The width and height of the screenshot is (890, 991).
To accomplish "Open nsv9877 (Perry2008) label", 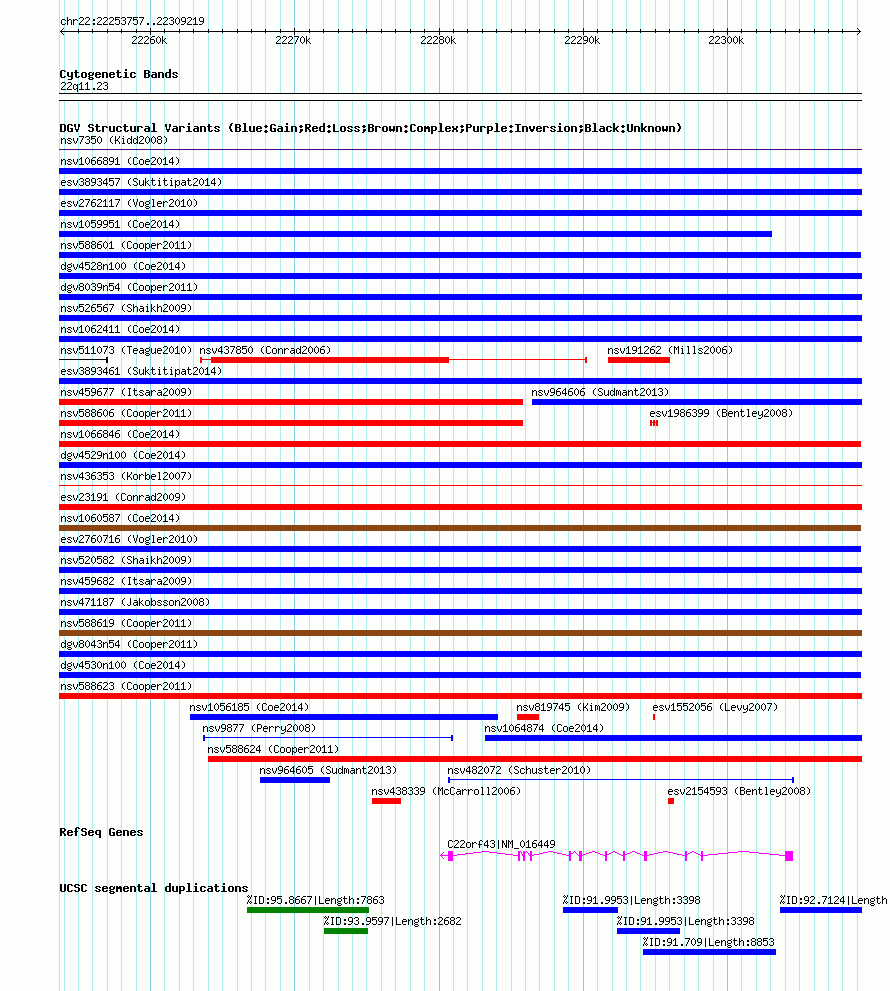I will point(259,728).
